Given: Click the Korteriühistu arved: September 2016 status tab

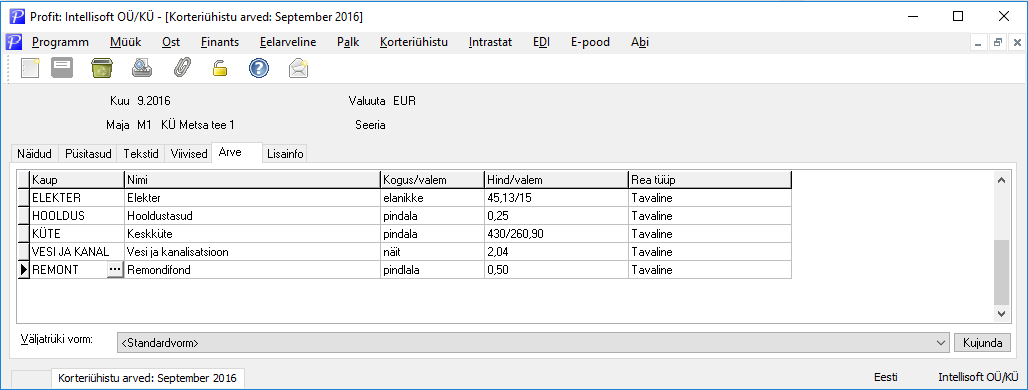Looking at the screenshot, I should click(148, 378).
